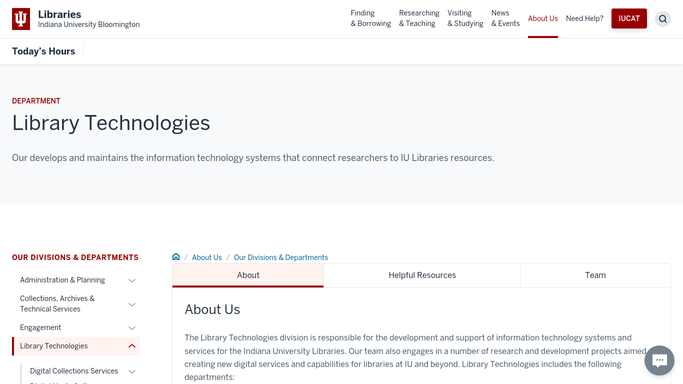
Task: Open the Visiting & Studying menu
Action: [465, 18]
